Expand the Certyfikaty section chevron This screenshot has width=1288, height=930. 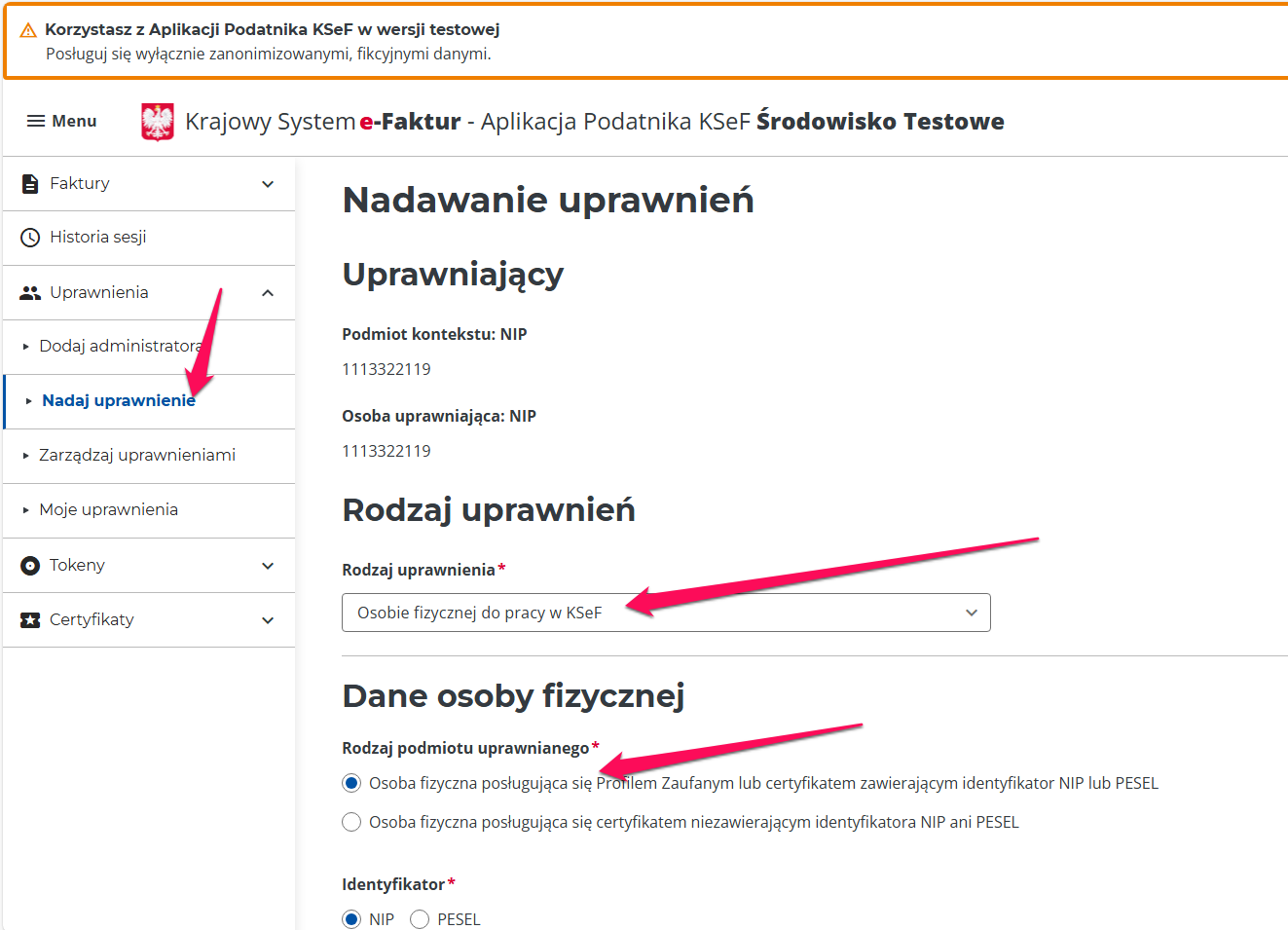pyautogui.click(x=268, y=620)
